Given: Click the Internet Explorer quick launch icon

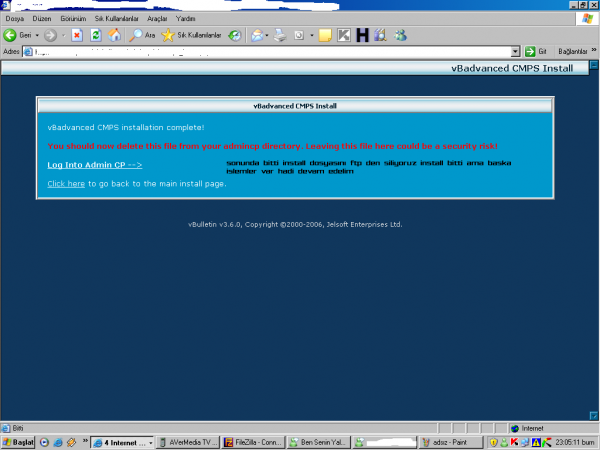Looking at the screenshot, I should pos(58,442).
